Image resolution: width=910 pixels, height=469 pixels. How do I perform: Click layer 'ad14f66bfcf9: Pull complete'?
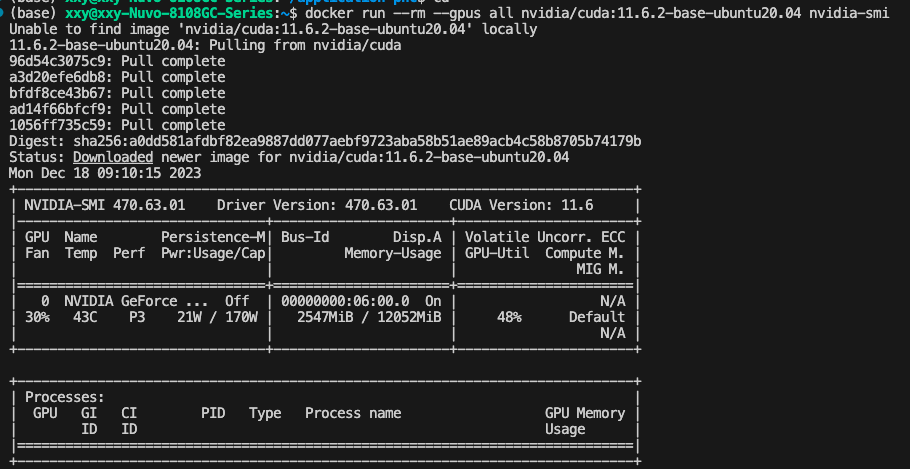117,109
